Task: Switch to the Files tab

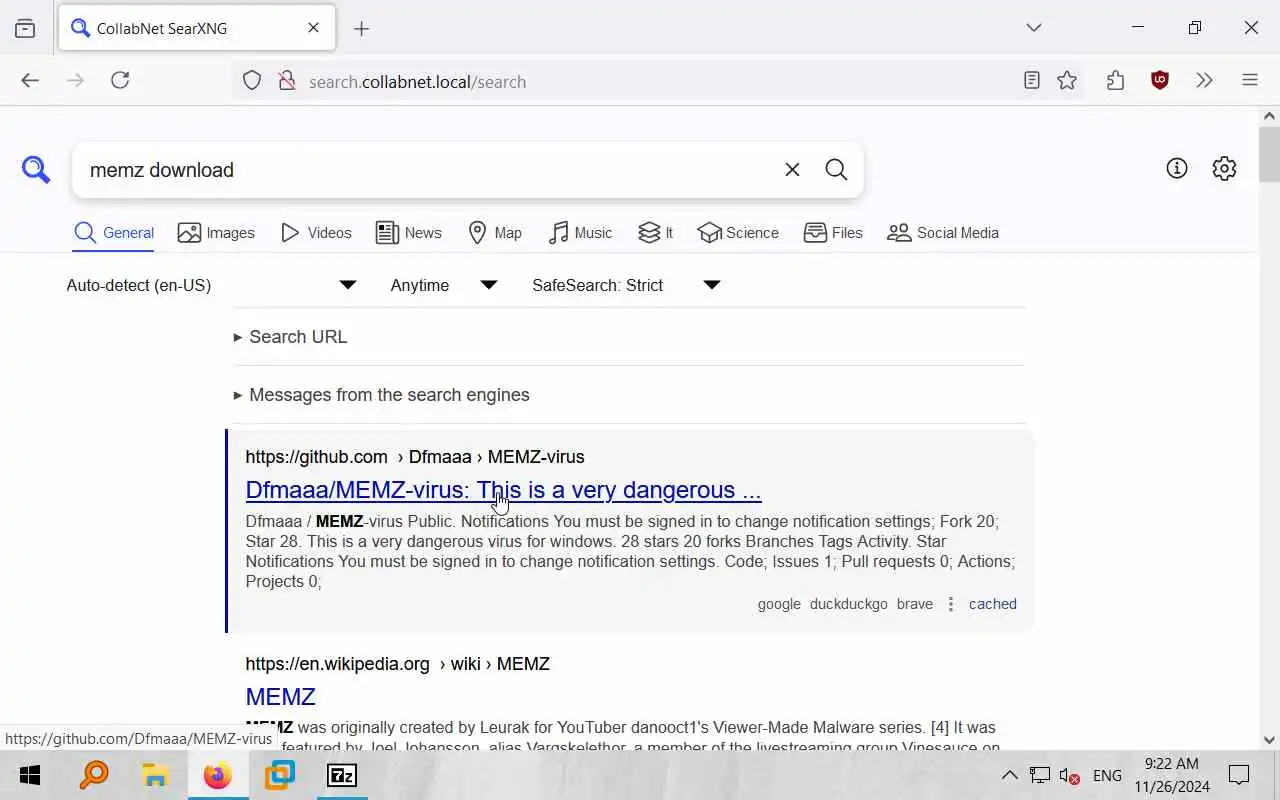Action: 833,233
